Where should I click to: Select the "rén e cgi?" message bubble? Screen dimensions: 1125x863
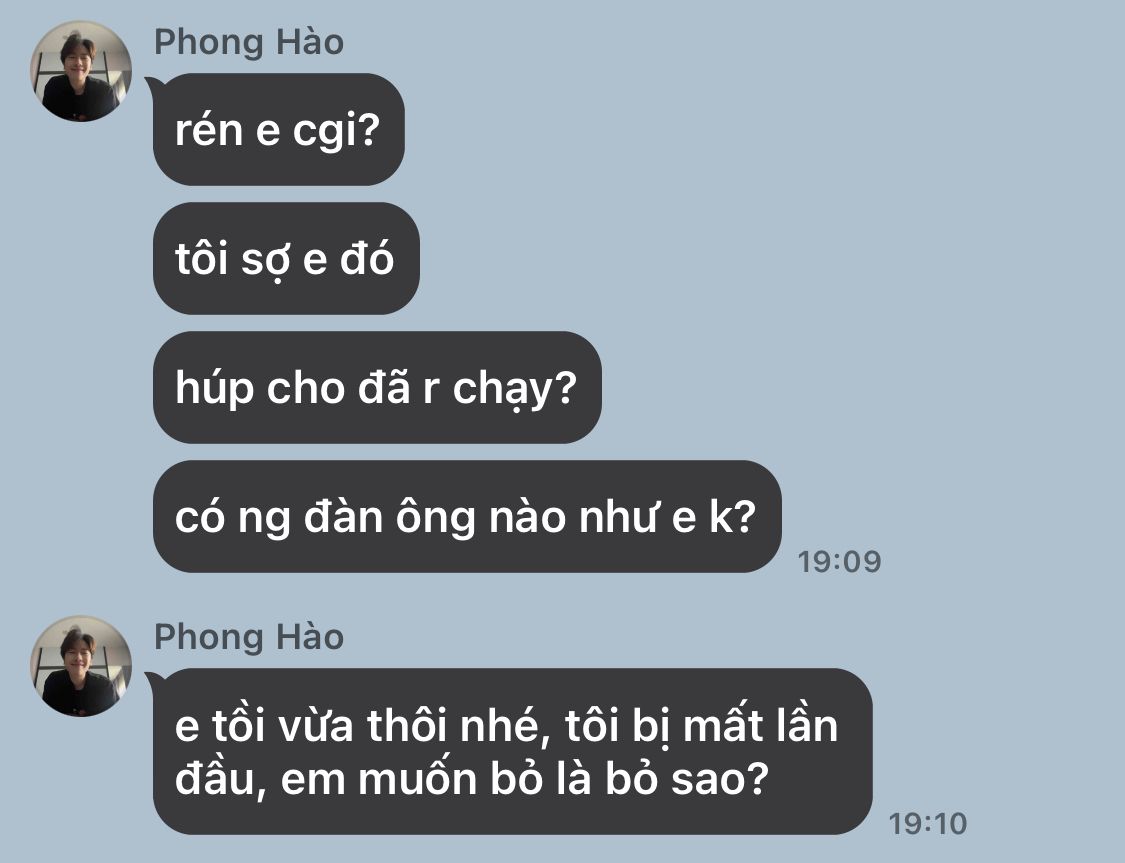tap(278, 129)
